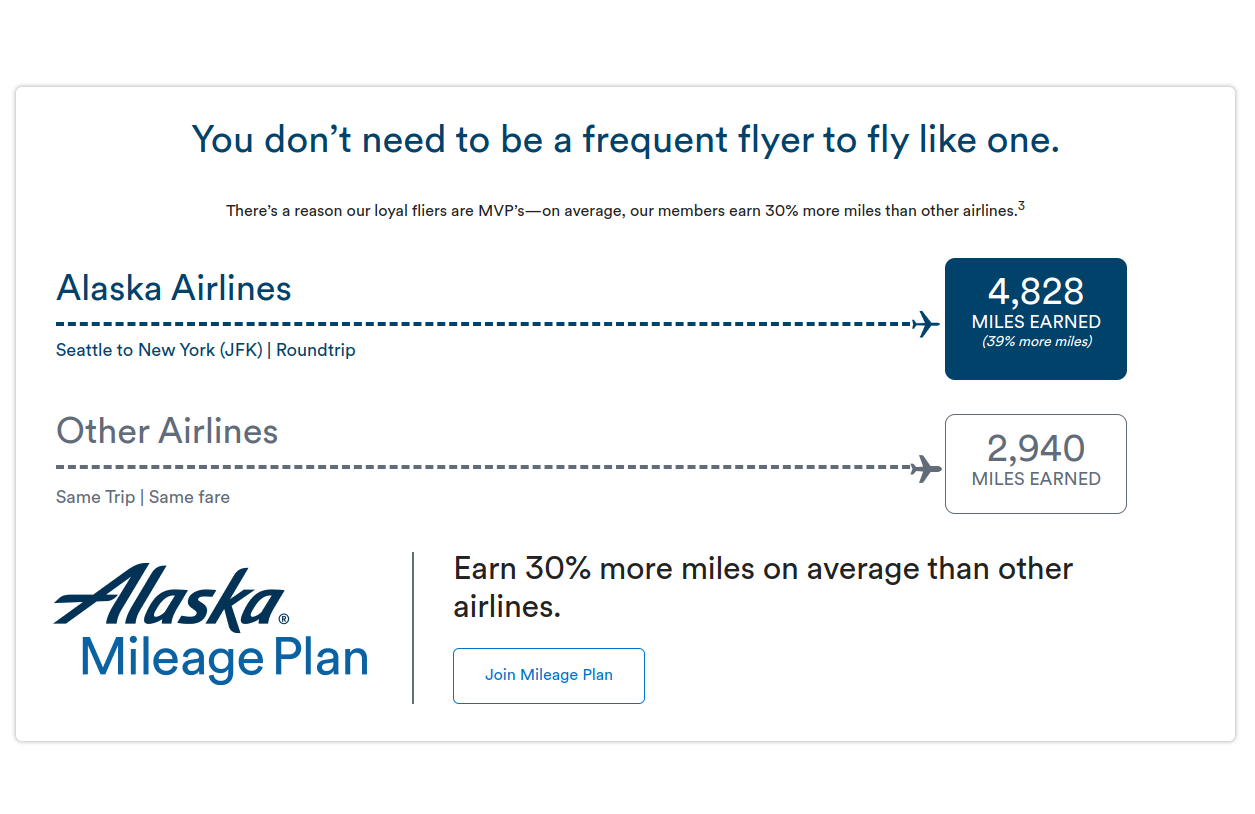
Task: Click the Join Mileage Plan button
Action: pyautogui.click(x=548, y=675)
